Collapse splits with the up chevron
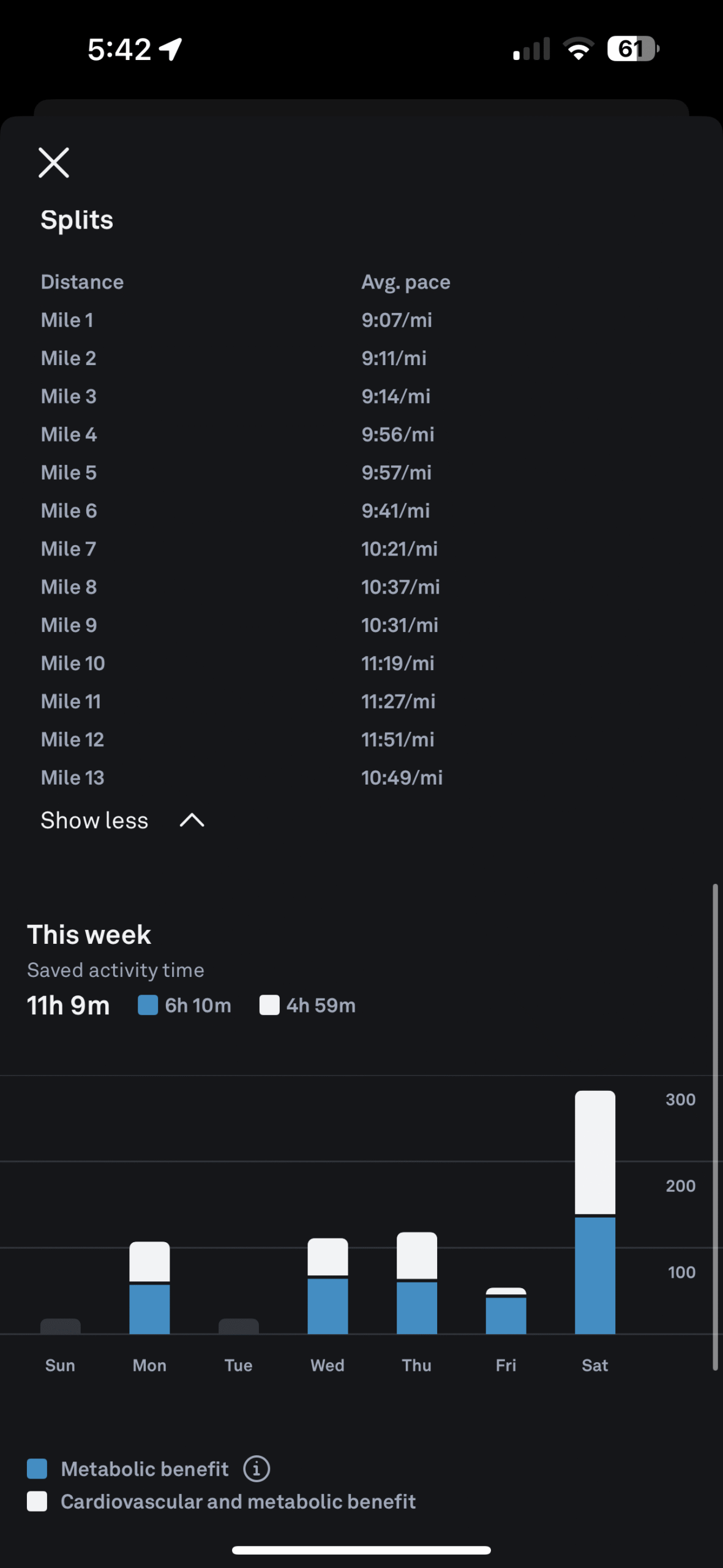Viewport: 723px width, 1568px height. 192,821
